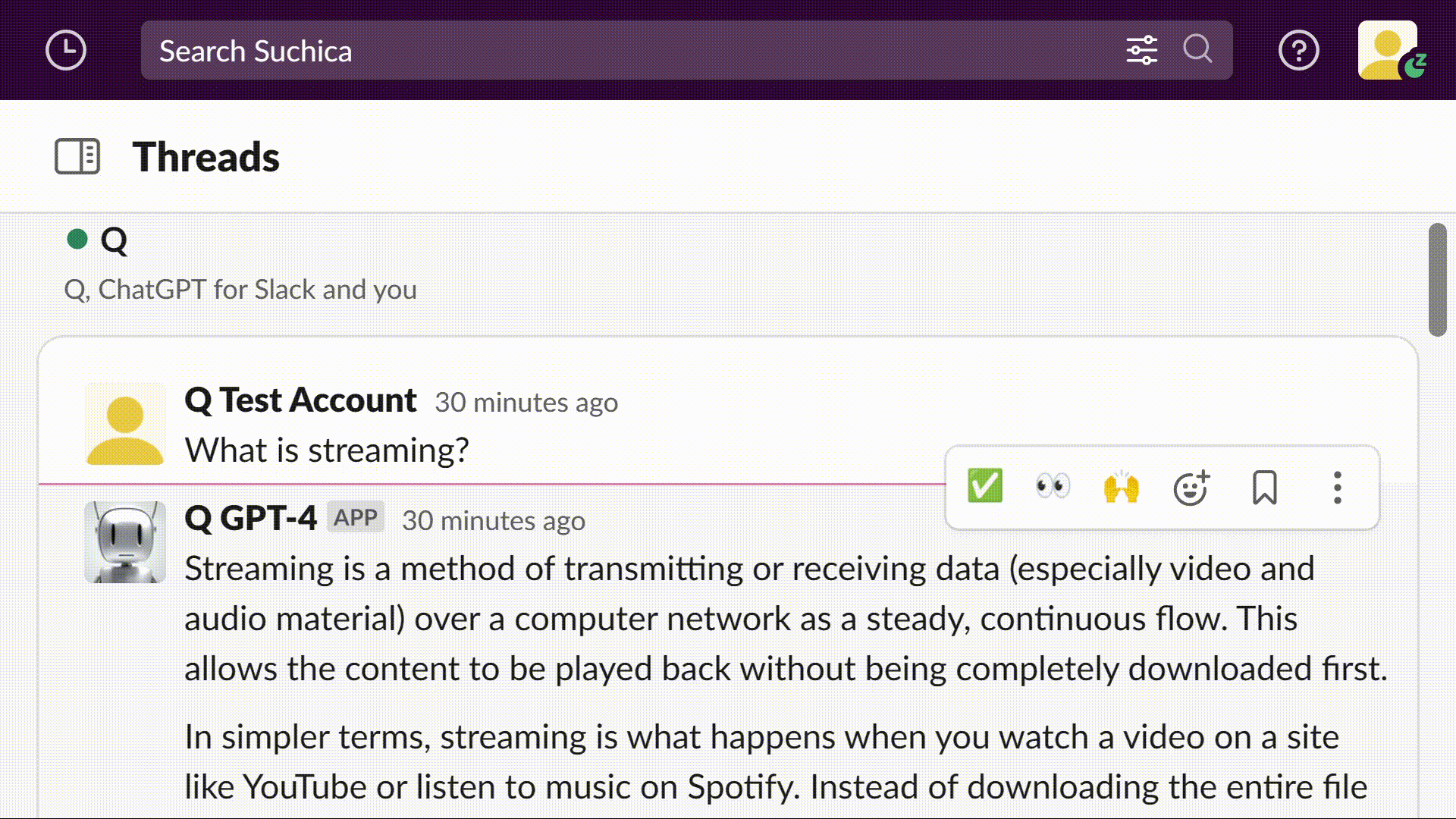
Task: Open the history clock icon
Action: point(66,51)
